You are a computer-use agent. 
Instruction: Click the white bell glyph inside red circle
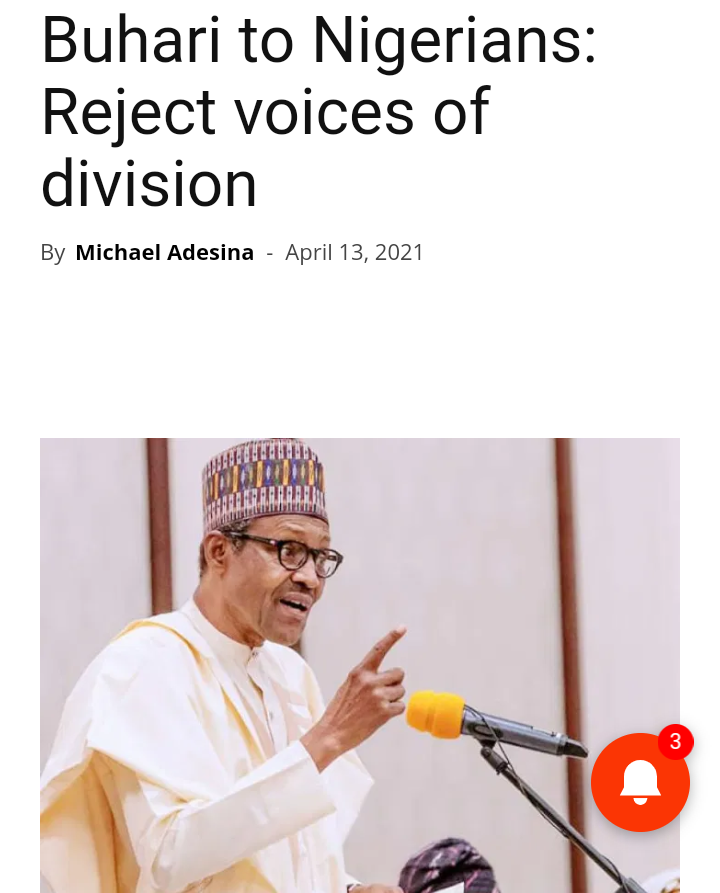640,782
